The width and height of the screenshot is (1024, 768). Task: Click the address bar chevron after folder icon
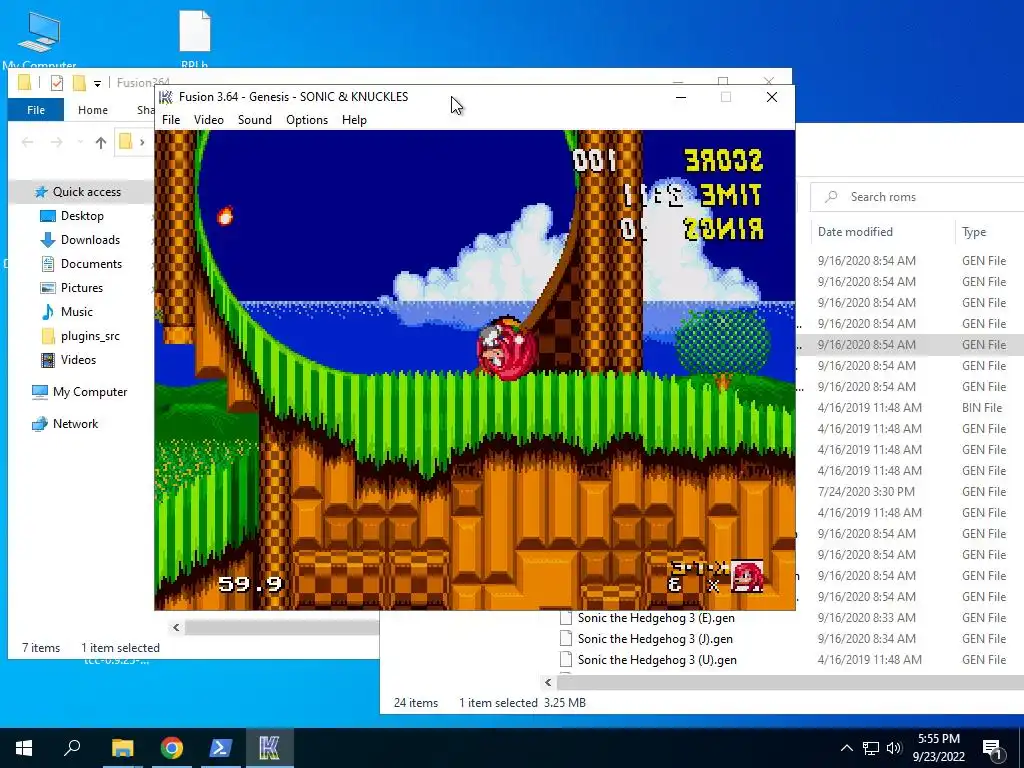point(142,142)
